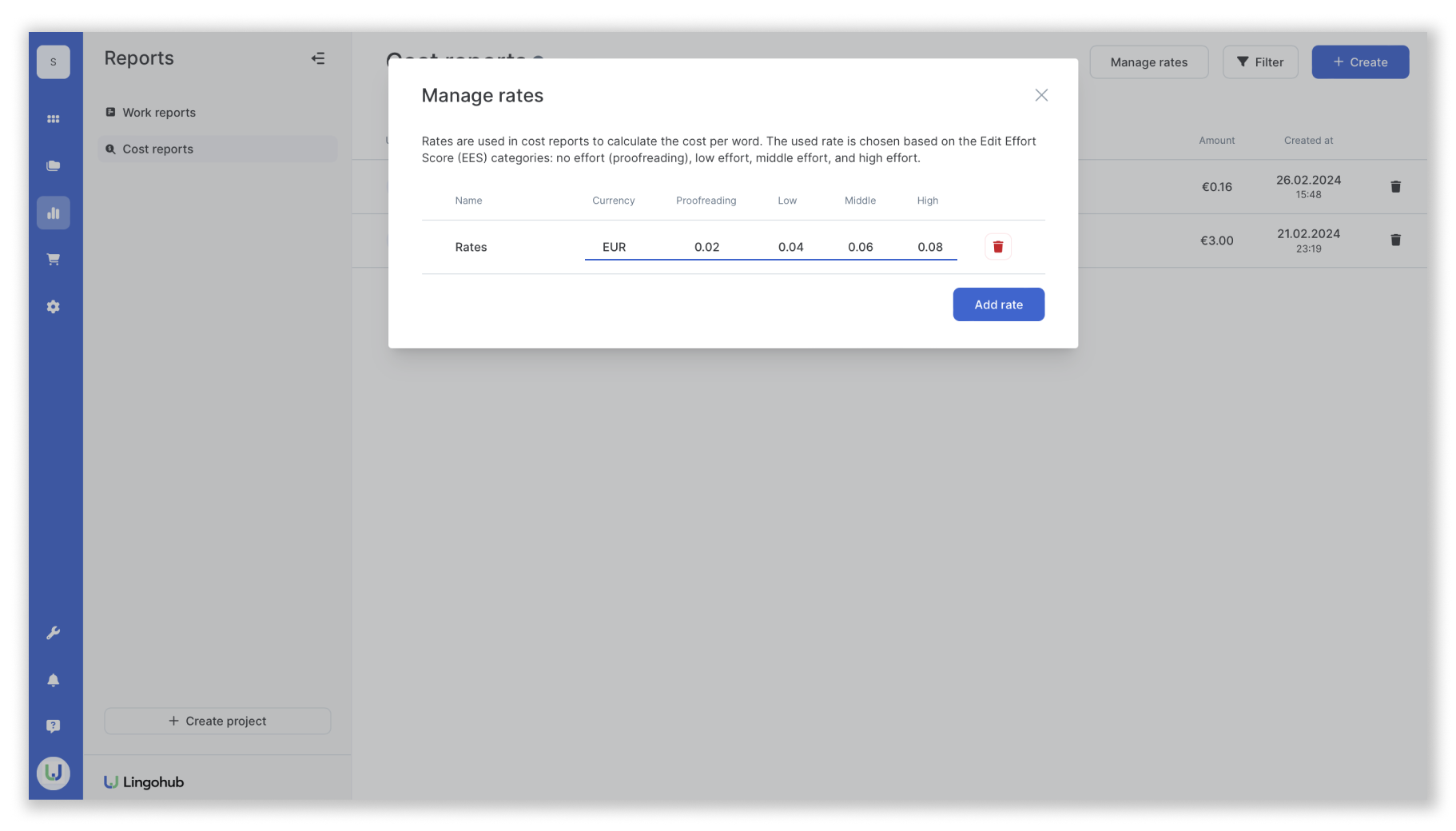The height and width of the screenshot is (831, 1456).
Task: Delete the cost report from 26.02.2024
Action: (x=1395, y=187)
